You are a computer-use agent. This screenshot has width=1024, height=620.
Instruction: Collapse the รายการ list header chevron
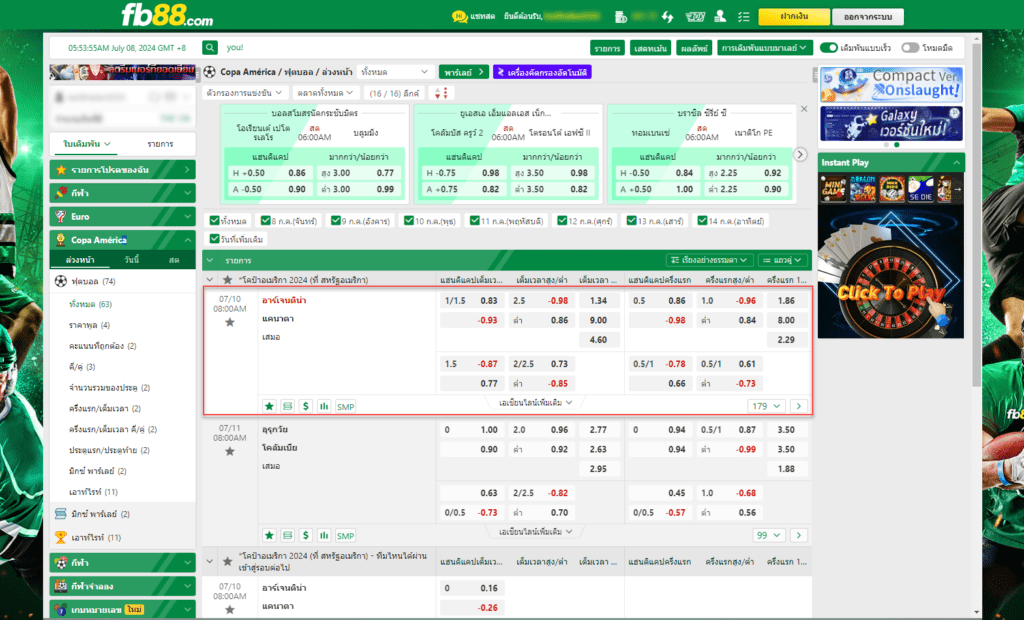point(210,260)
